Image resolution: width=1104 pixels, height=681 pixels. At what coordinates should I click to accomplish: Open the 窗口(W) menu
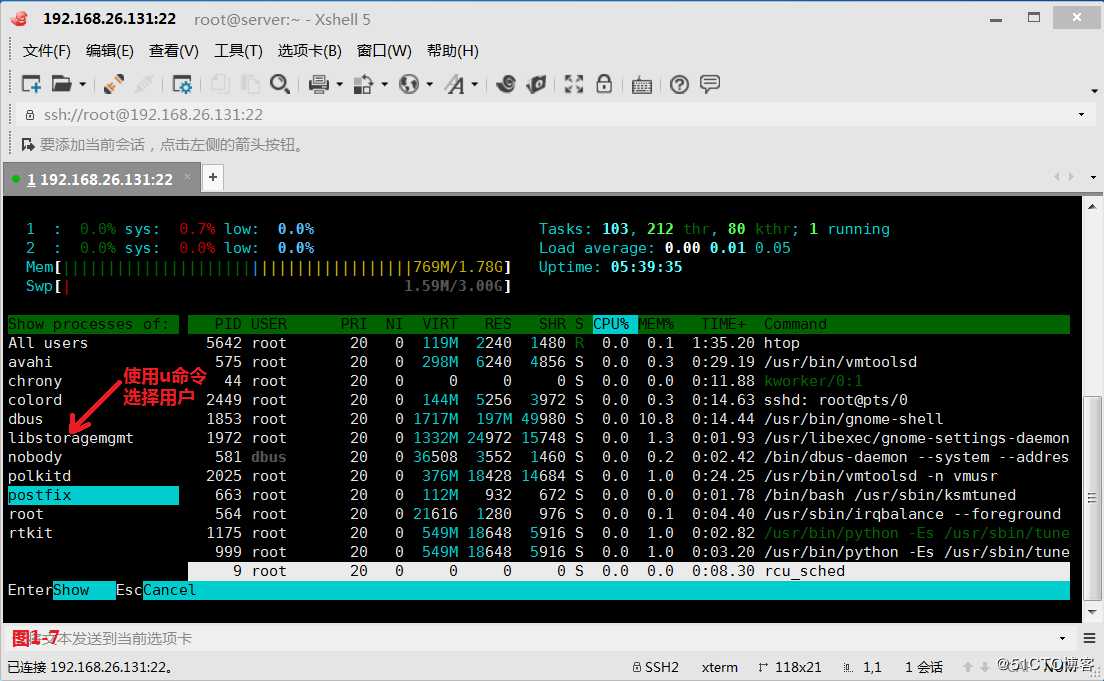pyautogui.click(x=384, y=51)
